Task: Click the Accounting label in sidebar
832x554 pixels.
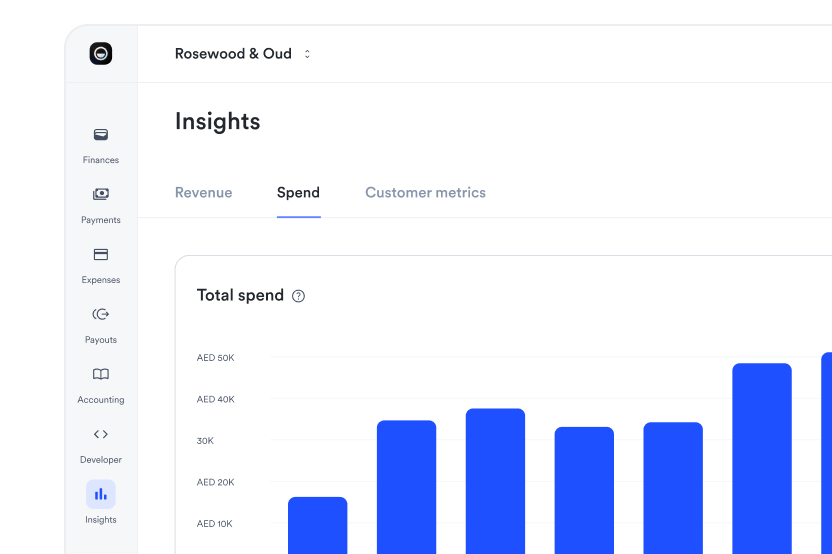Action: click(101, 400)
